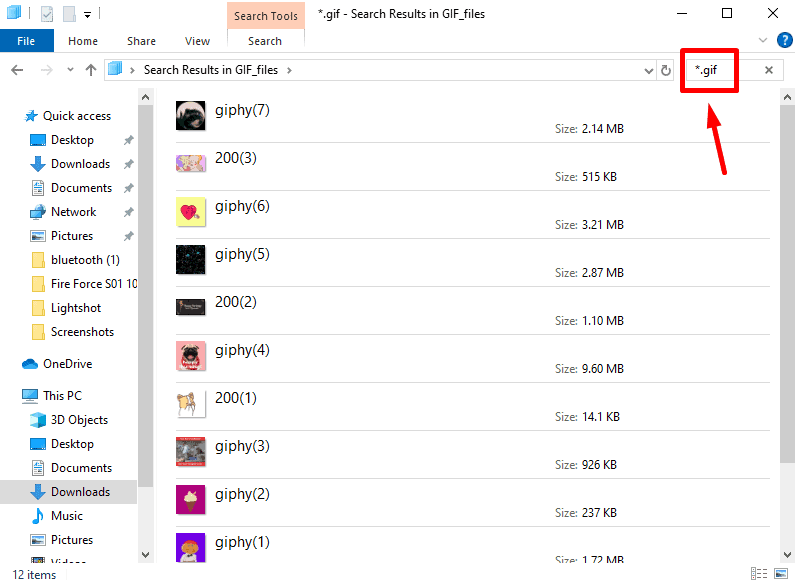Click navigation pane scroll up arrow
This screenshot has height=585, width=795.
click(x=146, y=97)
